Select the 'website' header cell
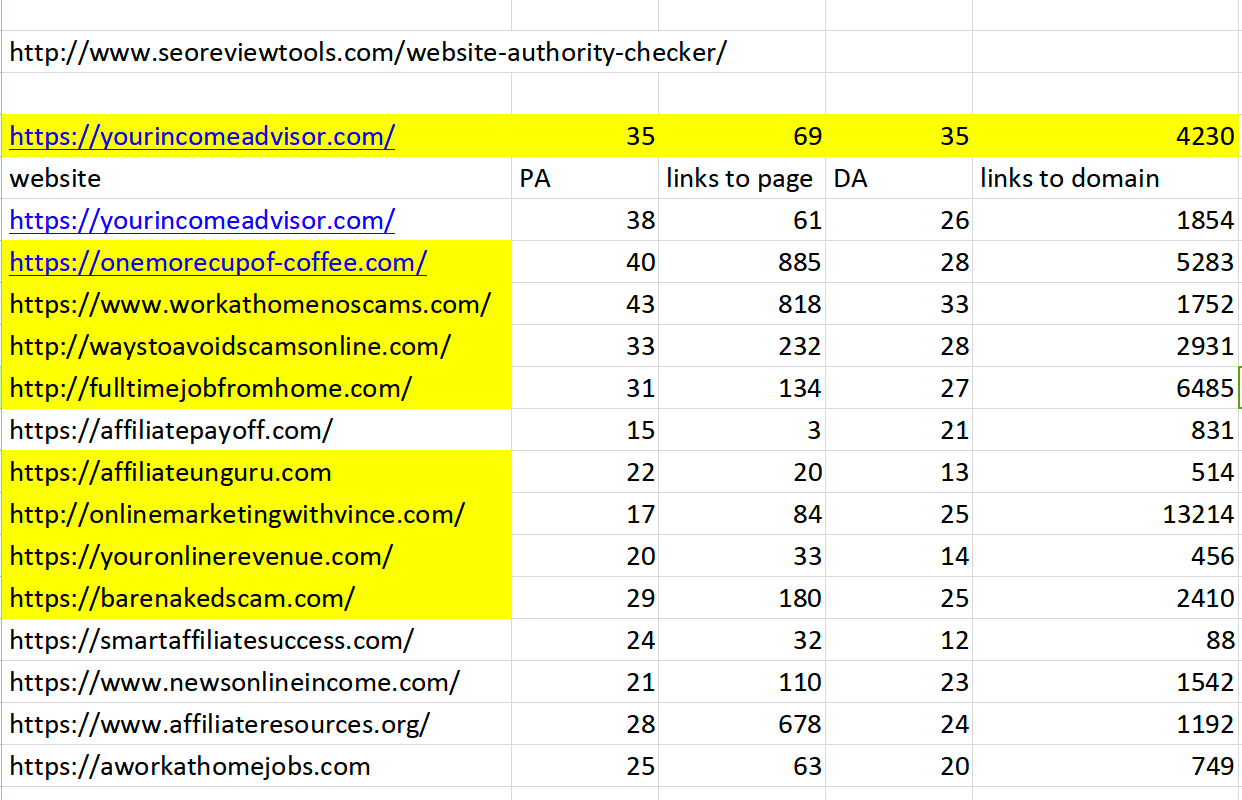This screenshot has width=1242, height=800. point(256,178)
